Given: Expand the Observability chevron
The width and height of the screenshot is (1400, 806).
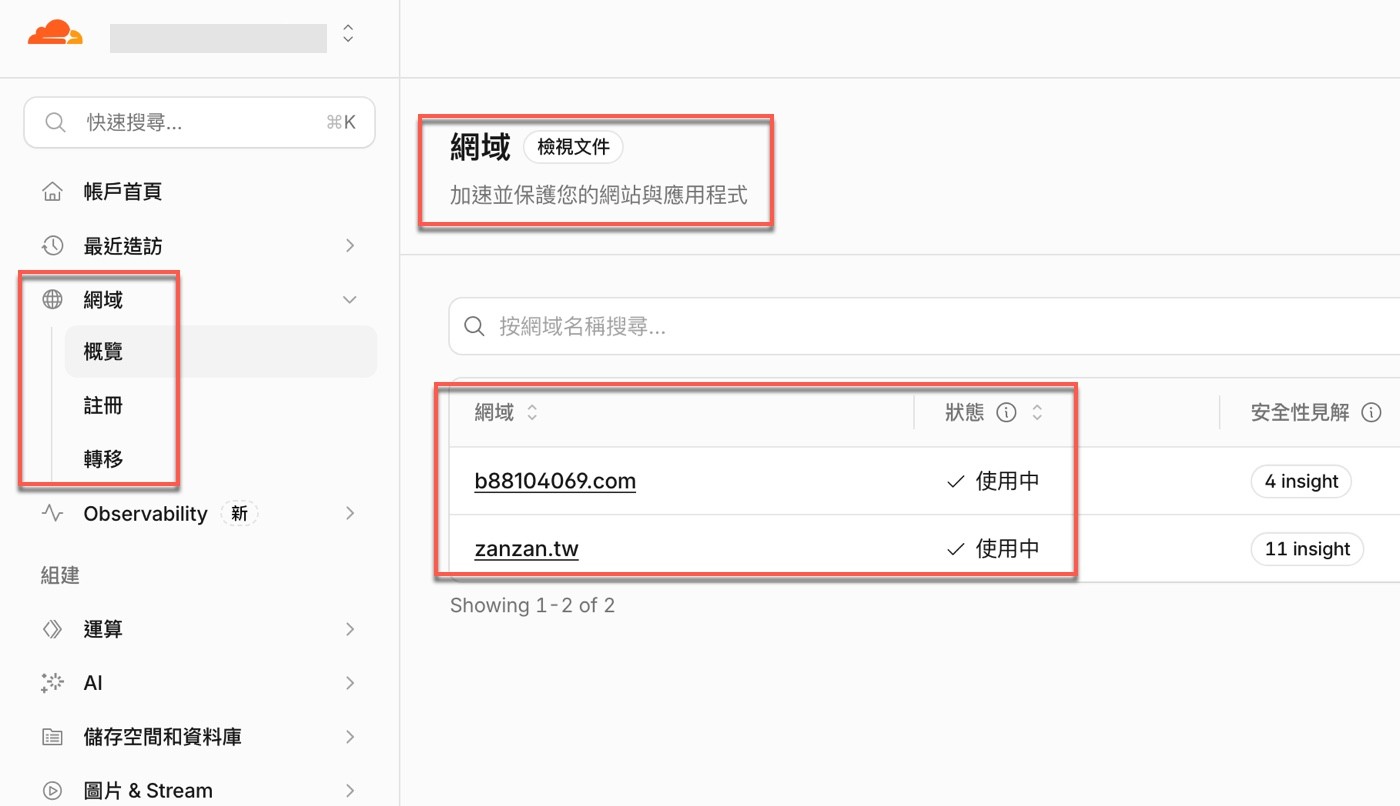Looking at the screenshot, I should [x=350, y=513].
